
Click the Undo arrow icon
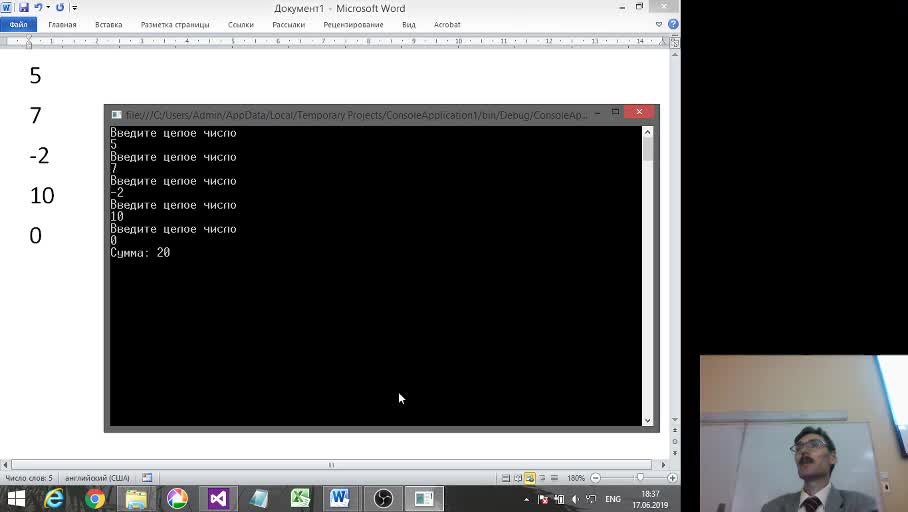coord(38,8)
